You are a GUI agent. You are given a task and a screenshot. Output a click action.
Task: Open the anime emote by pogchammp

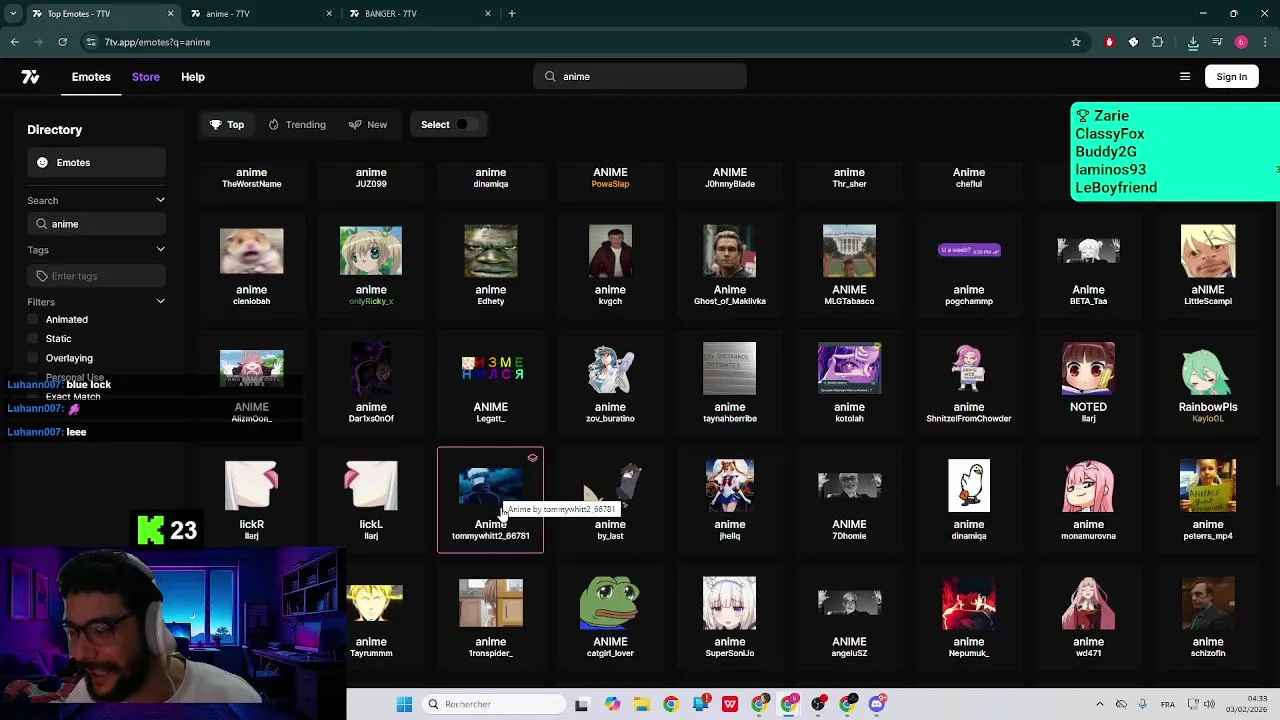click(969, 266)
